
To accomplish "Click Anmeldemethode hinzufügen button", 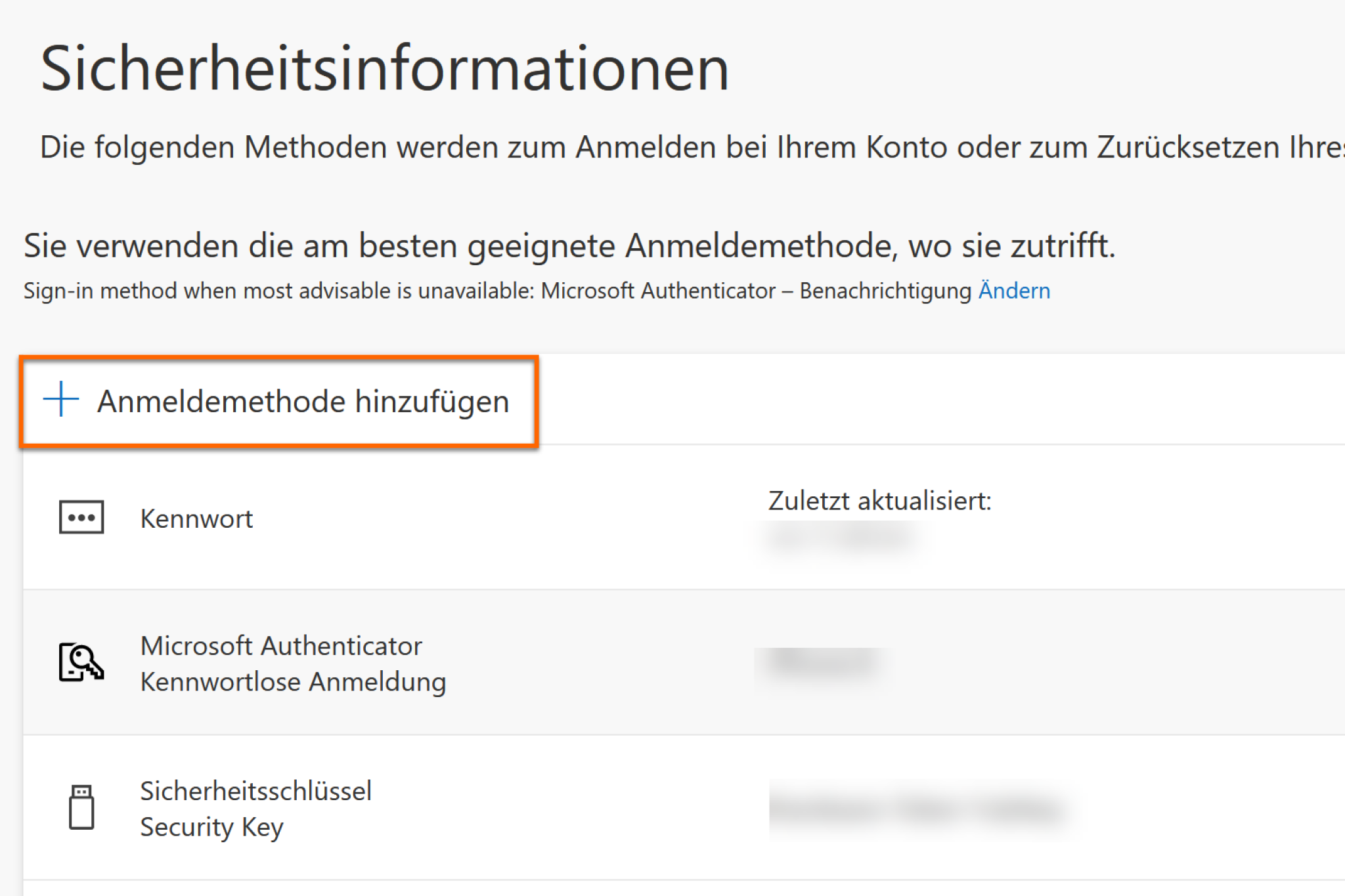I will (279, 401).
